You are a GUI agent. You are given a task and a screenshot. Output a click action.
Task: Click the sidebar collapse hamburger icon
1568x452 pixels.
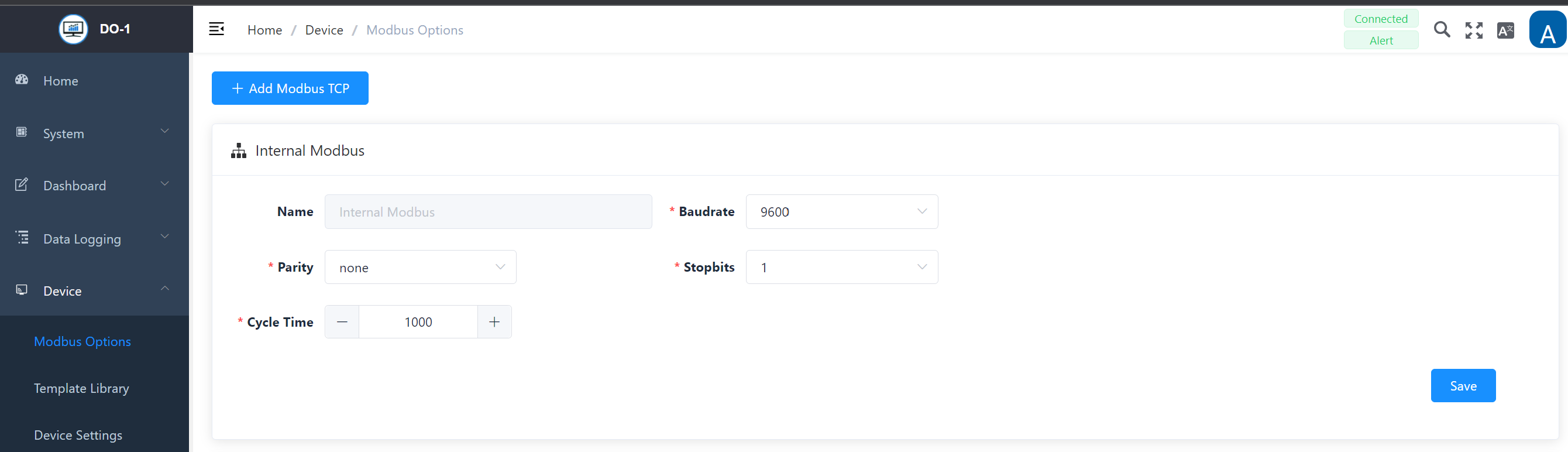coord(216,29)
